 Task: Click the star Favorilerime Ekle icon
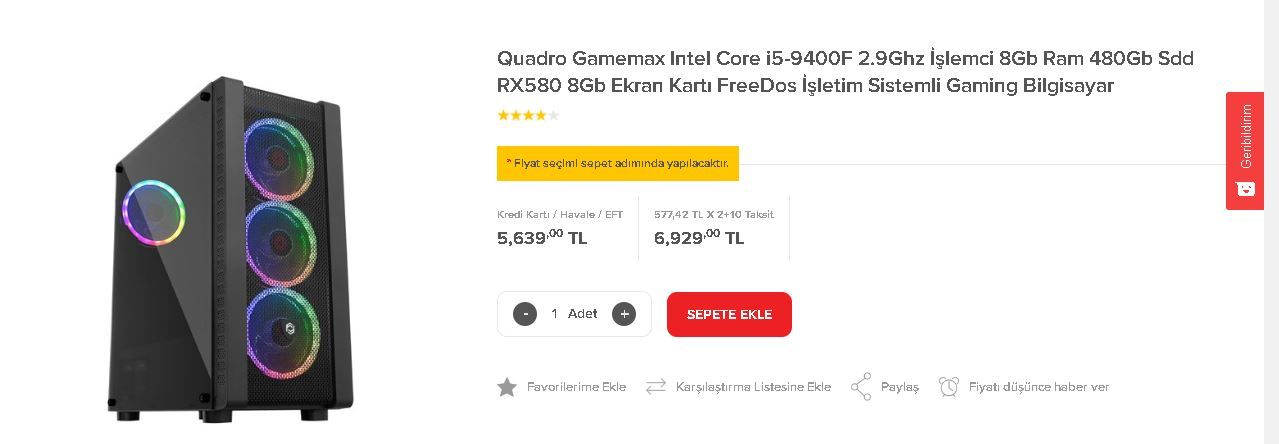click(x=507, y=387)
